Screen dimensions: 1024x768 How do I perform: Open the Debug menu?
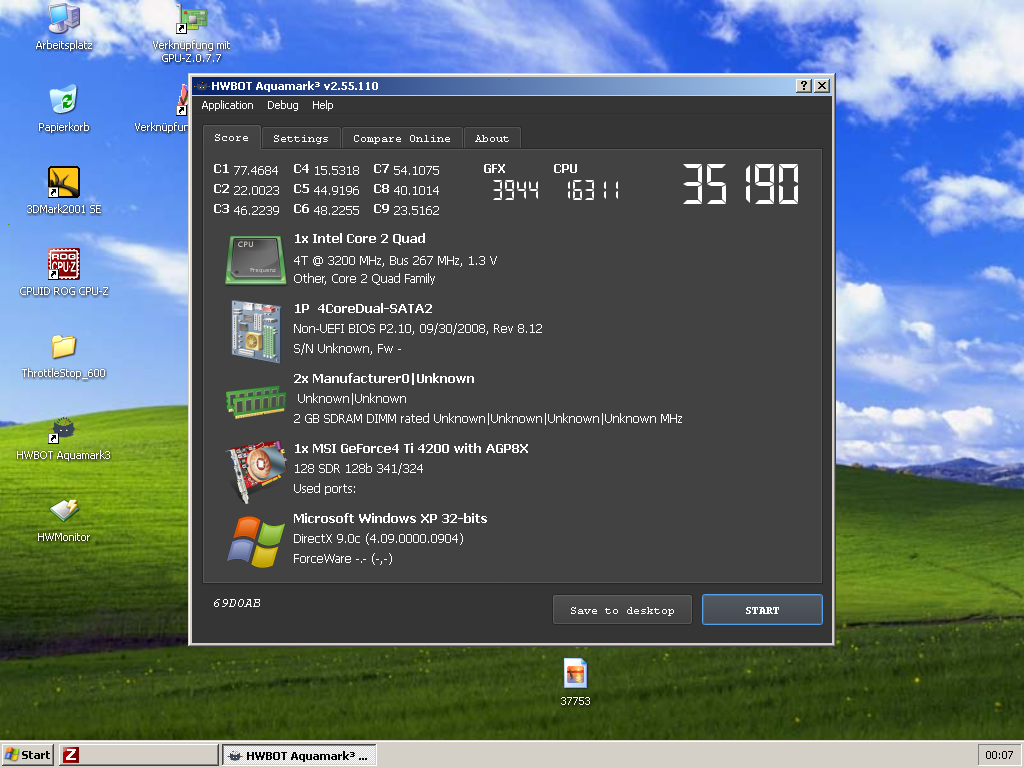click(x=283, y=105)
